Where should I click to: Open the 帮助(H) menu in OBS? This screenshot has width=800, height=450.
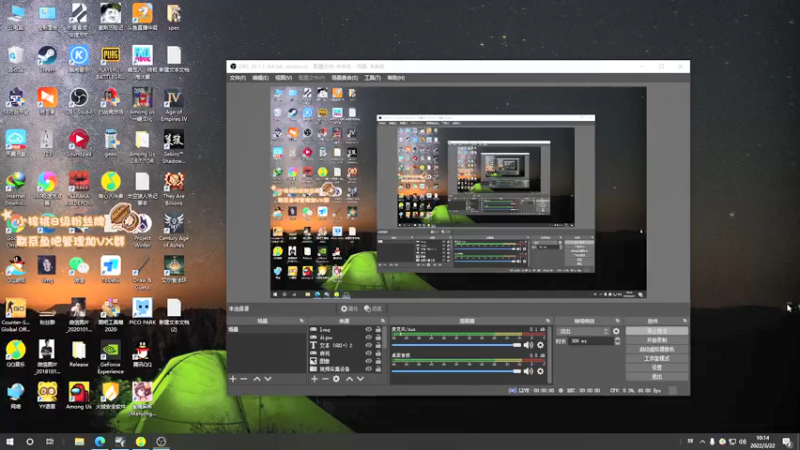[x=396, y=78]
